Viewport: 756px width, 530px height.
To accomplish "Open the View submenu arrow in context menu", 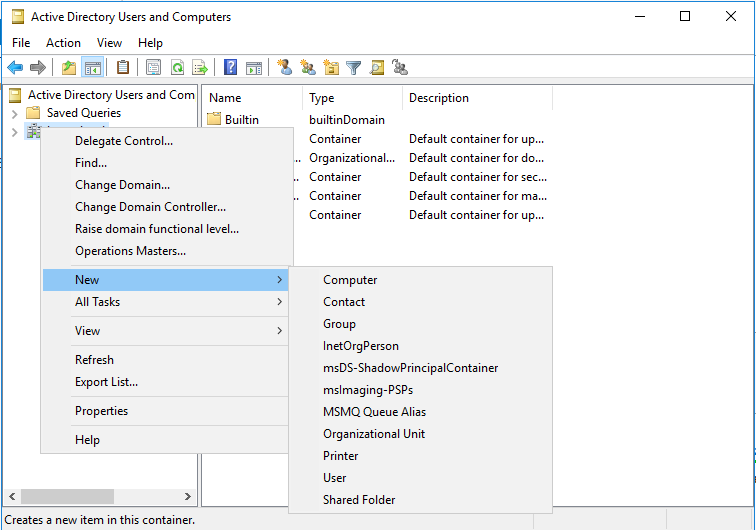I will [280, 330].
